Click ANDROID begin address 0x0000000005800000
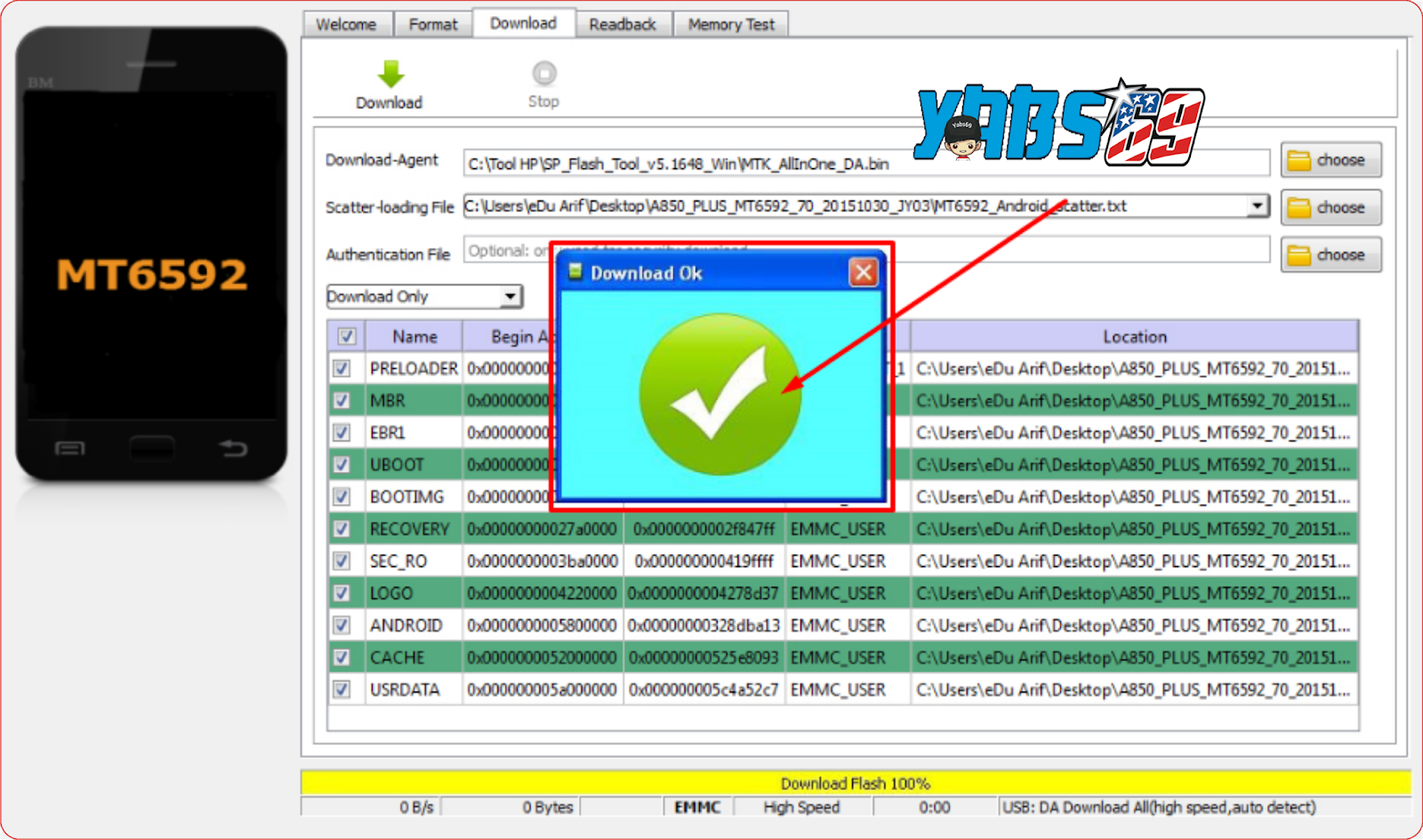 543,625
